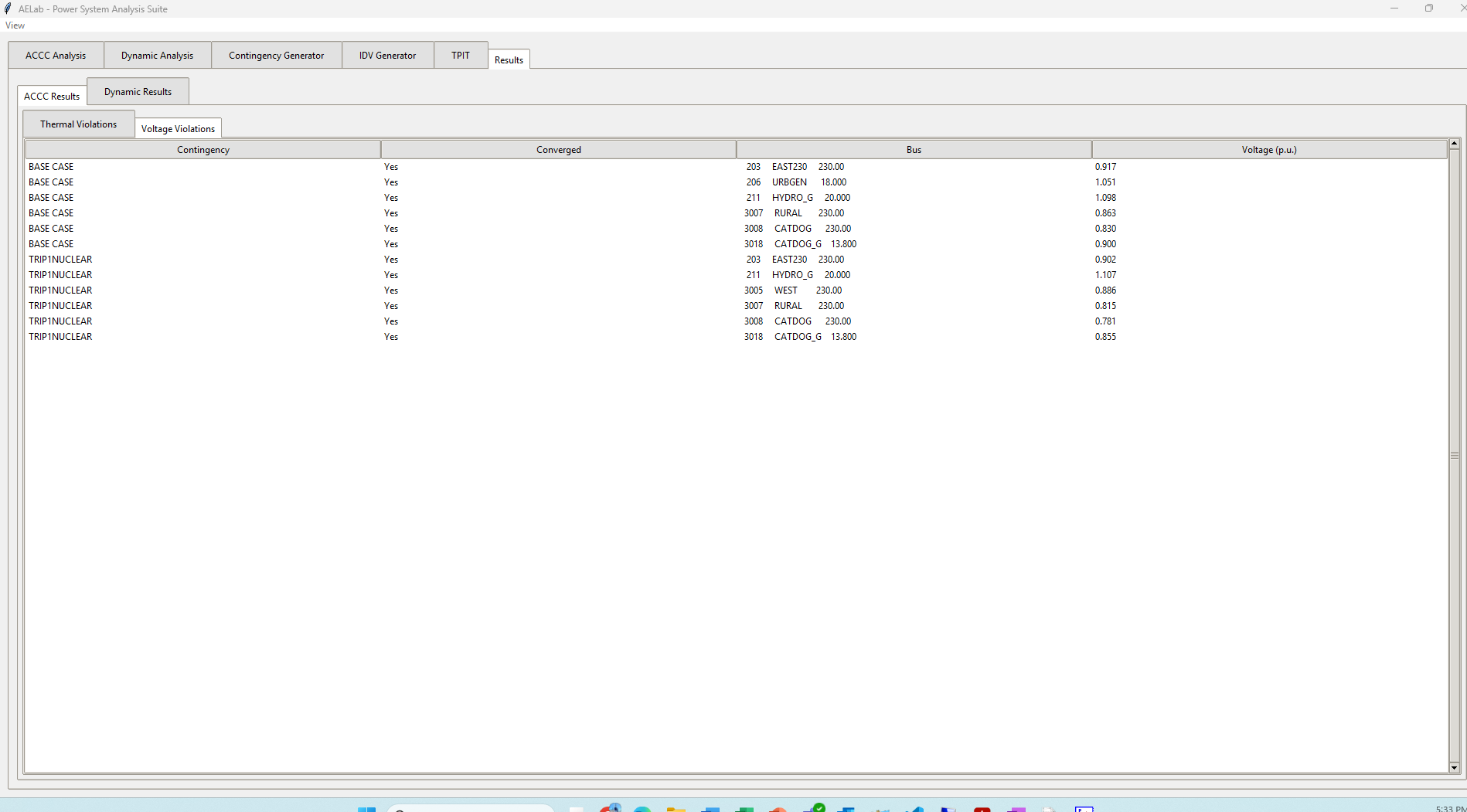The width and height of the screenshot is (1467, 812).
Task: Launch Excel from the taskbar
Action: (x=744, y=809)
